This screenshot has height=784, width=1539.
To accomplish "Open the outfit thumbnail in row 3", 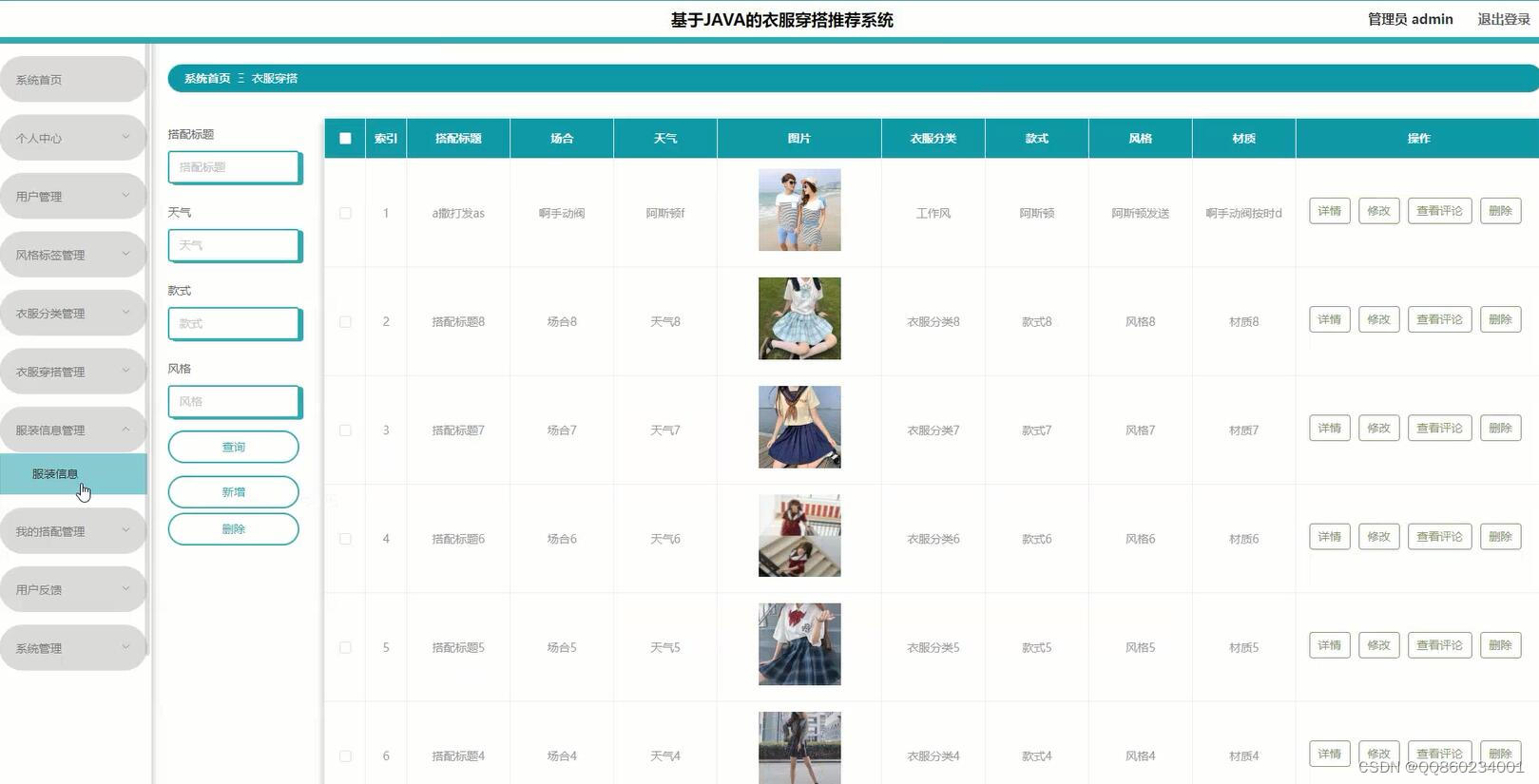I will (799, 427).
